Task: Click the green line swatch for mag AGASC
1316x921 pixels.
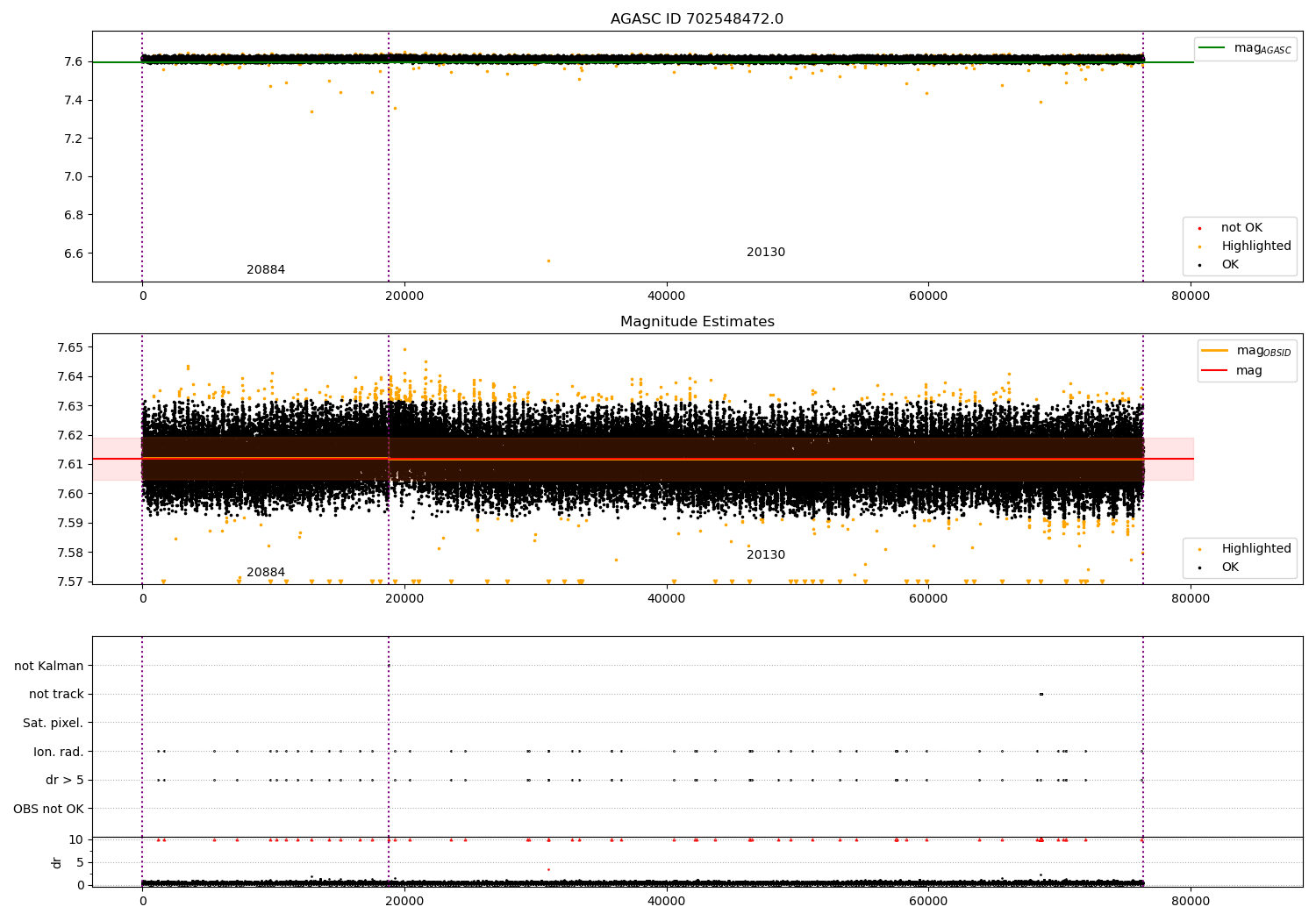Action: click(1212, 48)
